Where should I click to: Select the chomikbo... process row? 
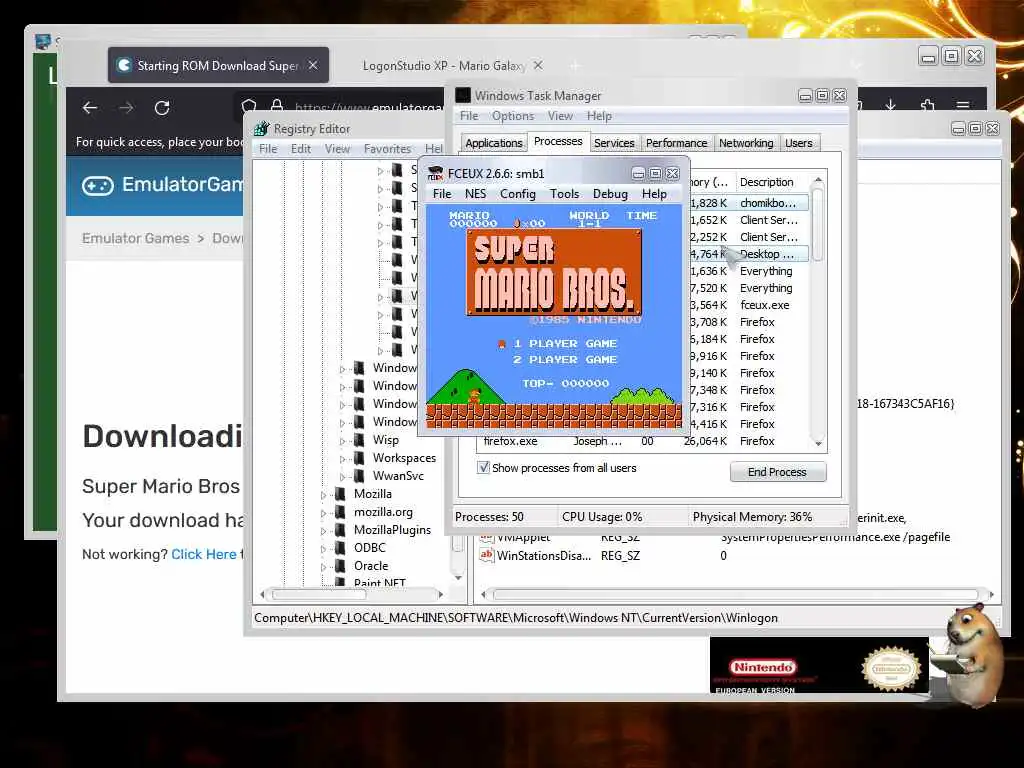(748, 203)
